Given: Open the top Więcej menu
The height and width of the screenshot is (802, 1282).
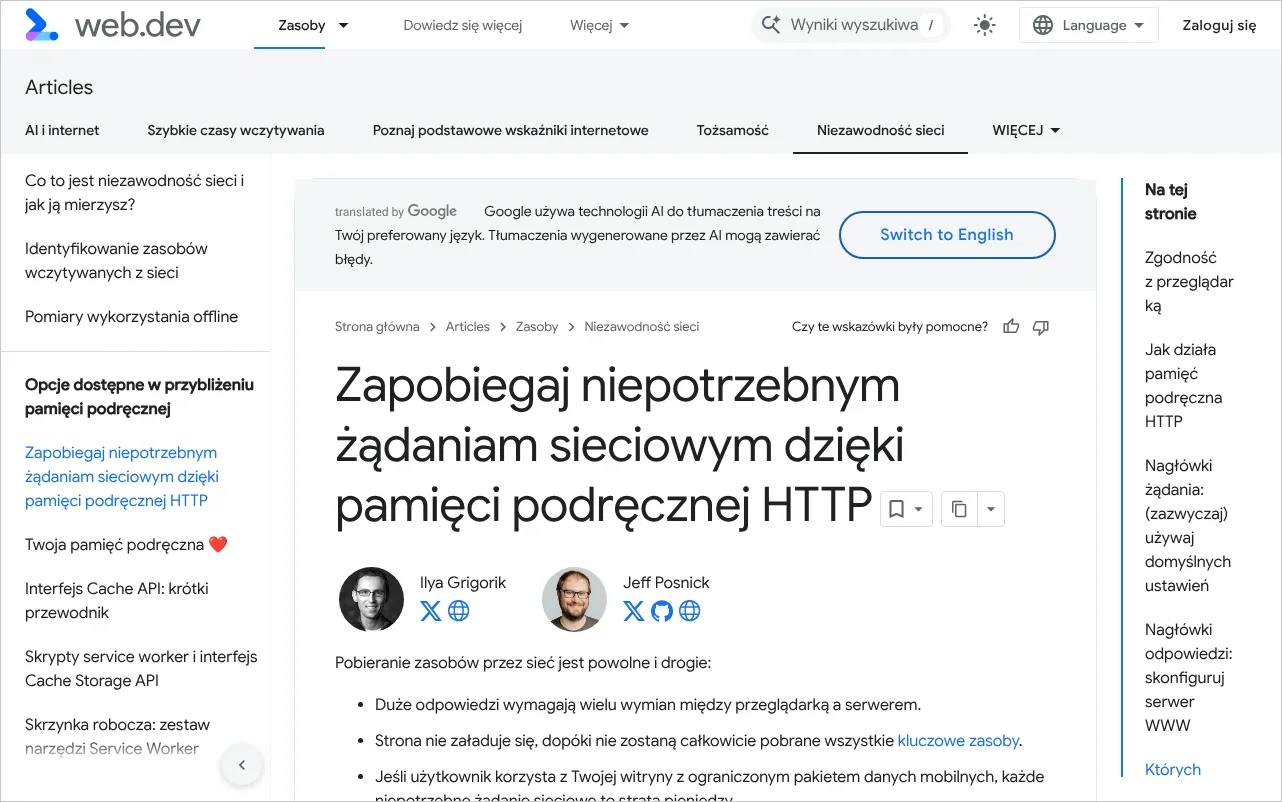Looking at the screenshot, I should point(600,25).
